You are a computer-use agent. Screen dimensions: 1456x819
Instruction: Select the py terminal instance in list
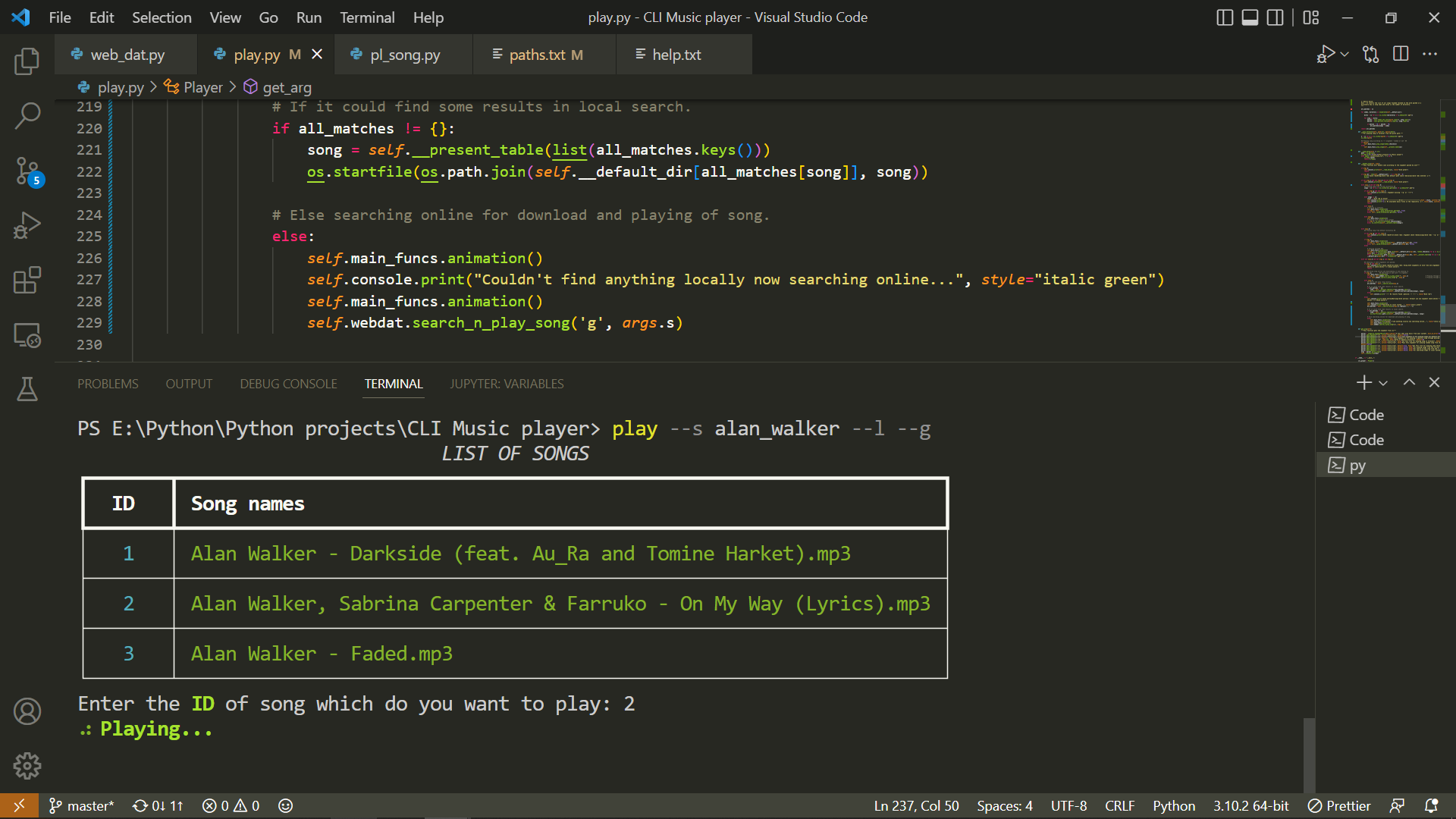pyautogui.click(x=1357, y=466)
